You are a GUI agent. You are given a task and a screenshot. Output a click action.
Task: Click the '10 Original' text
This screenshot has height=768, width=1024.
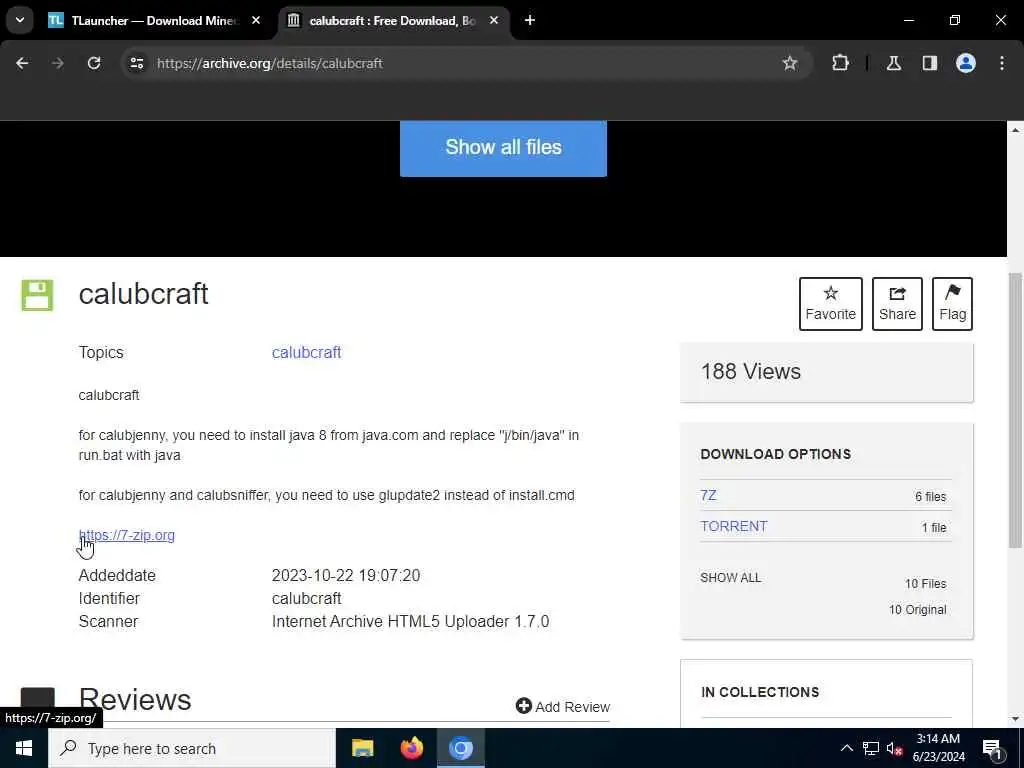pyautogui.click(x=917, y=610)
